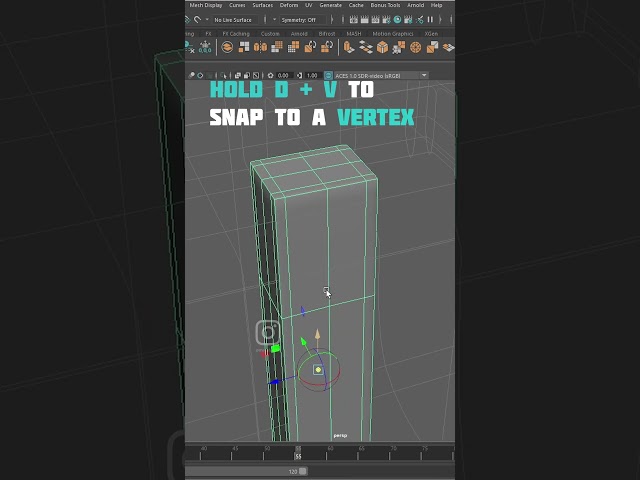The image size is (640, 480).
Task: Click the gamma icon before 1.00
Action: tap(300, 76)
